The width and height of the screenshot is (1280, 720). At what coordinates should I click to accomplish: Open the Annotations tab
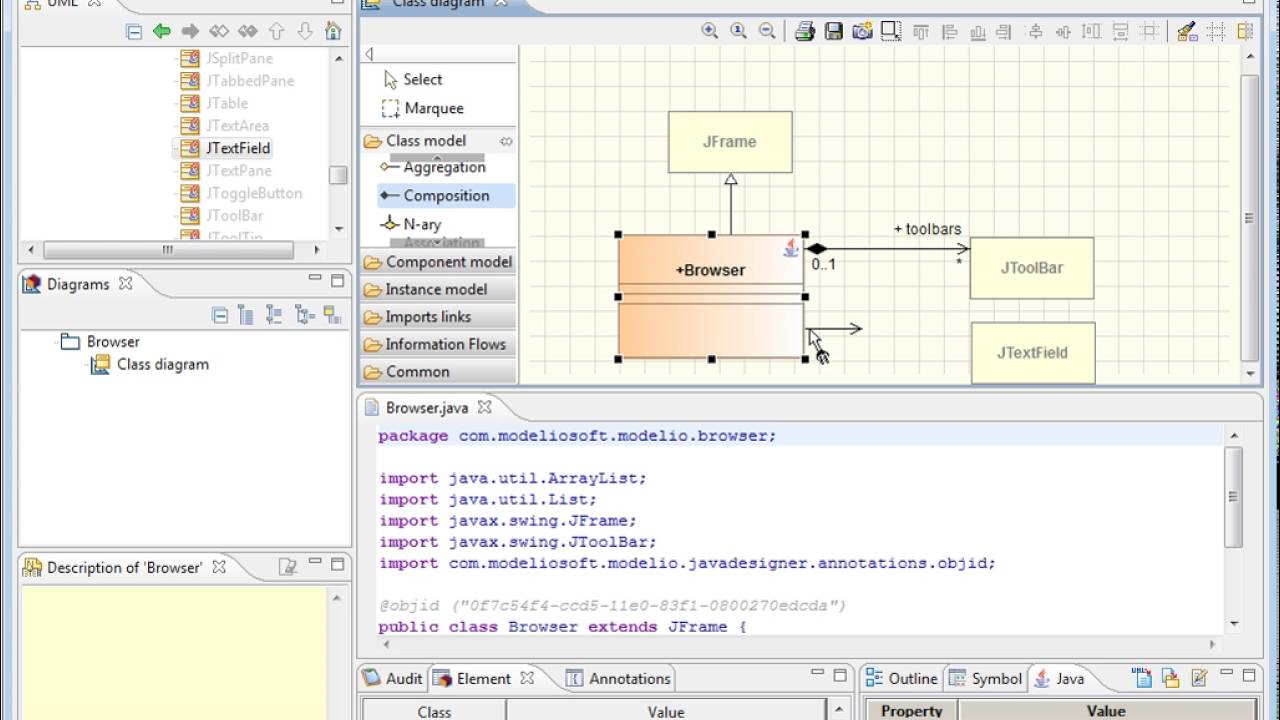618,678
